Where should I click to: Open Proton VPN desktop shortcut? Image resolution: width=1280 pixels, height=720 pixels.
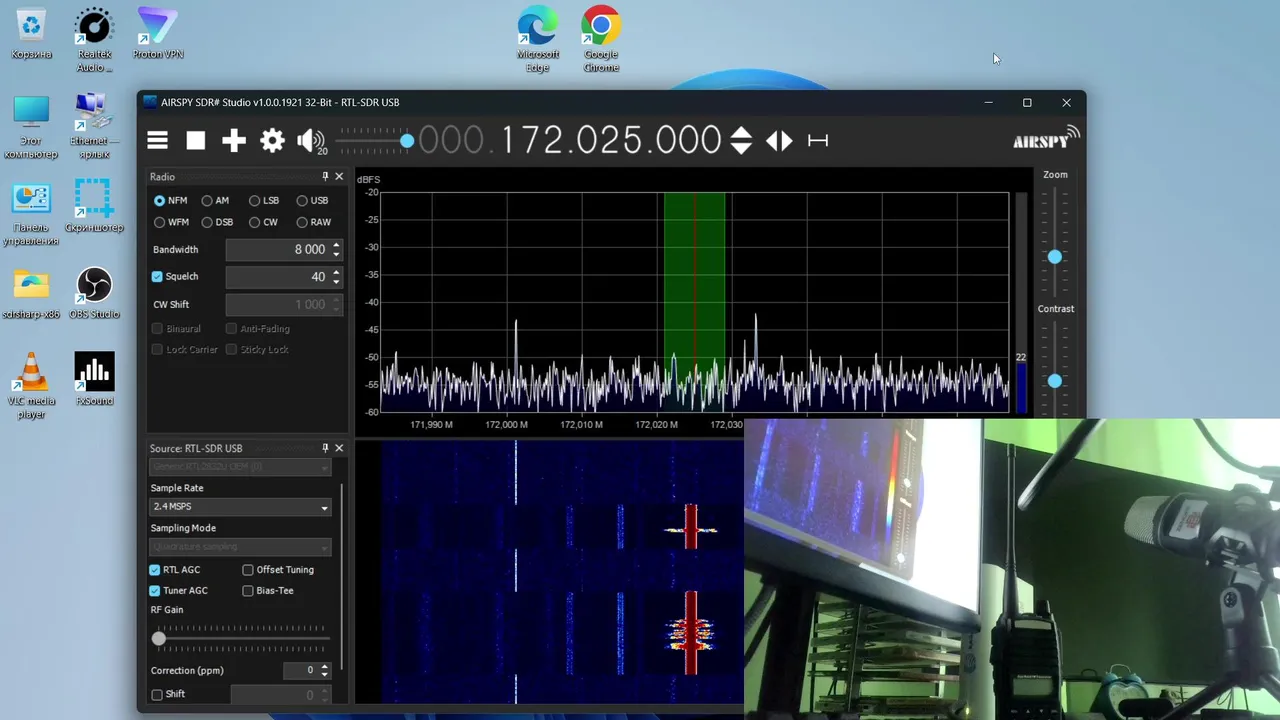point(158,34)
